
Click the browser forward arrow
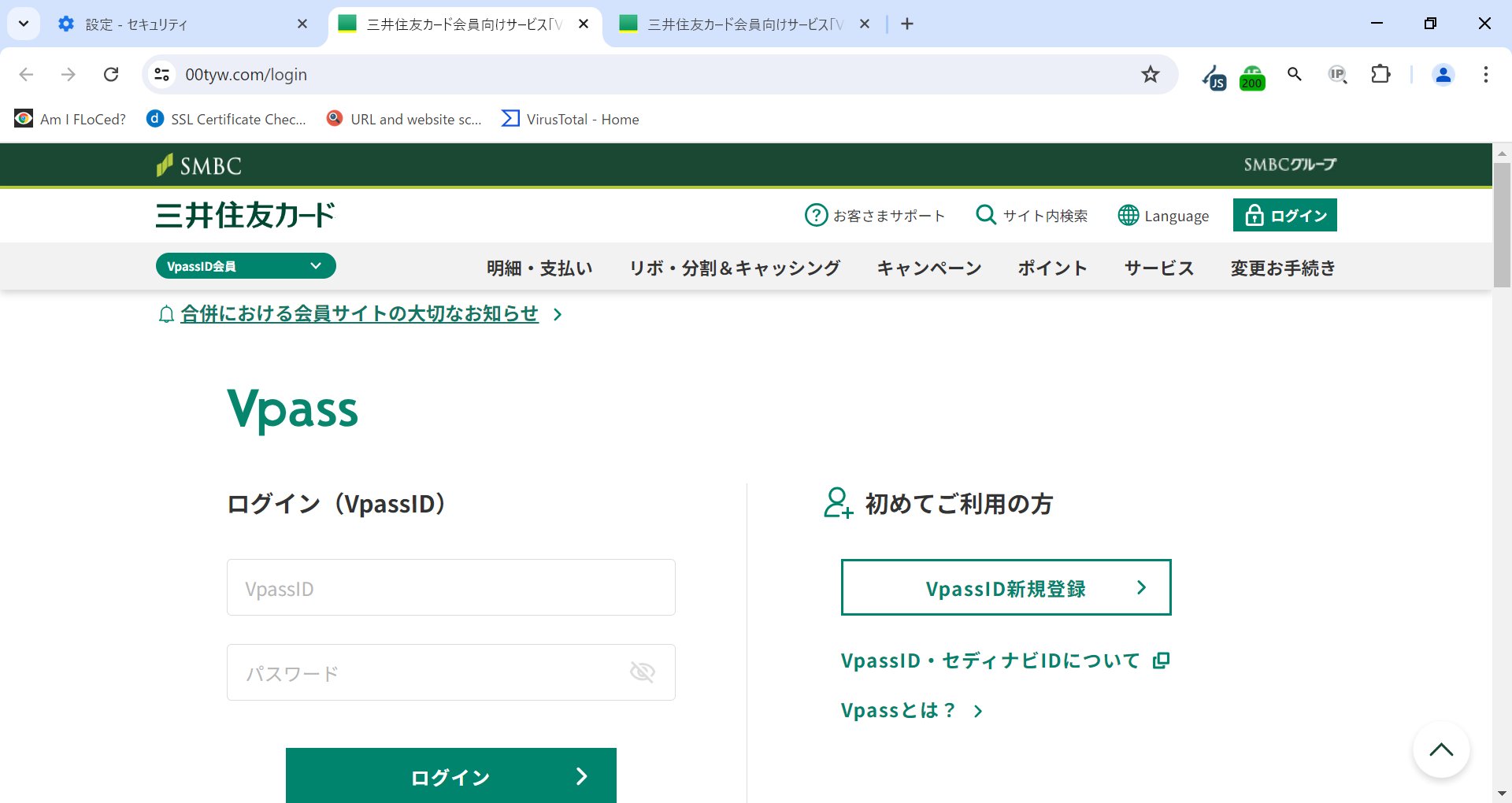coord(69,74)
